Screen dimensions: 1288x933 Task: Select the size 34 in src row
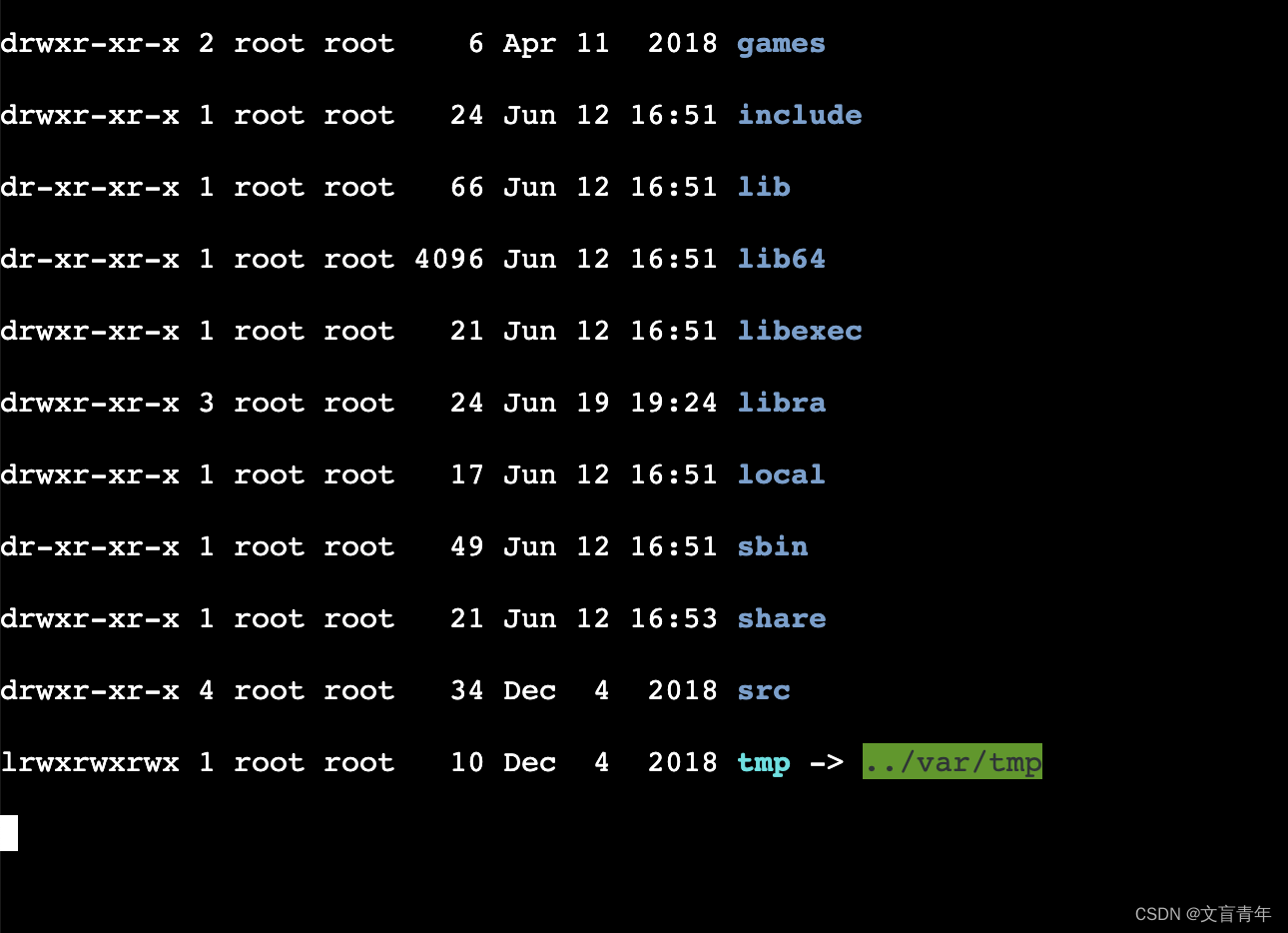[x=467, y=690]
